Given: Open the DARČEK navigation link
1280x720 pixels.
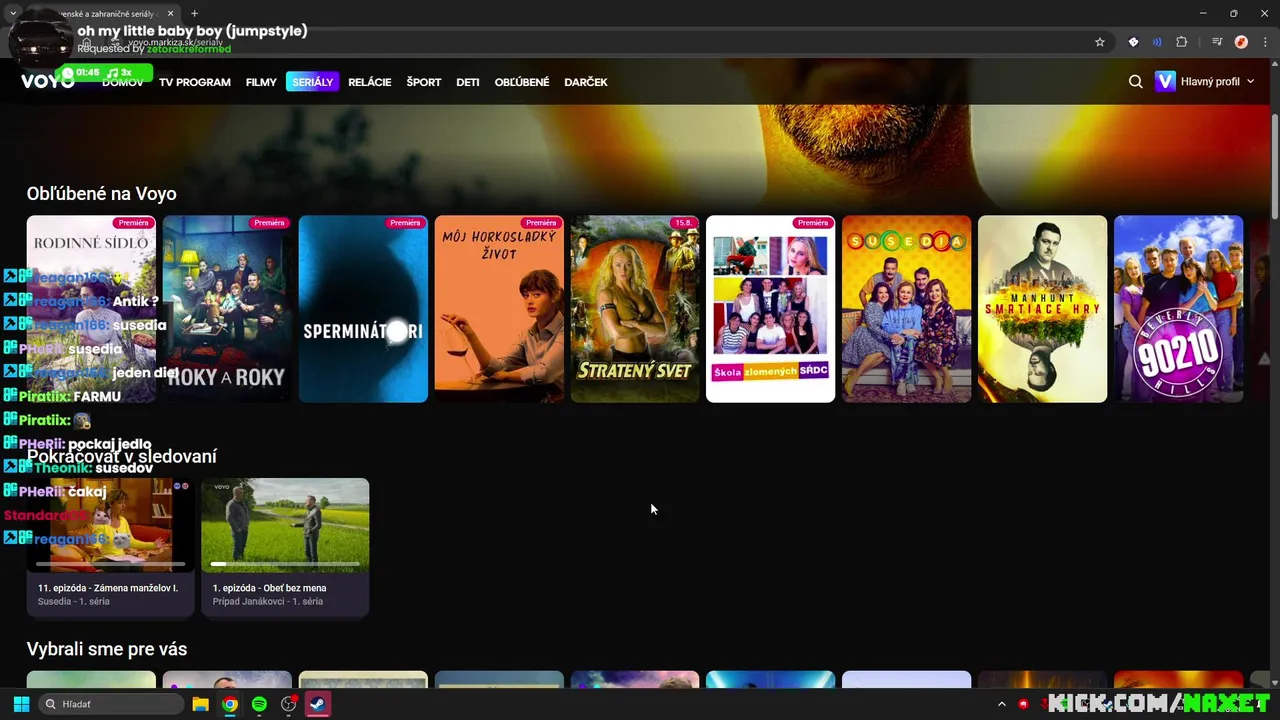Looking at the screenshot, I should click(x=586, y=82).
